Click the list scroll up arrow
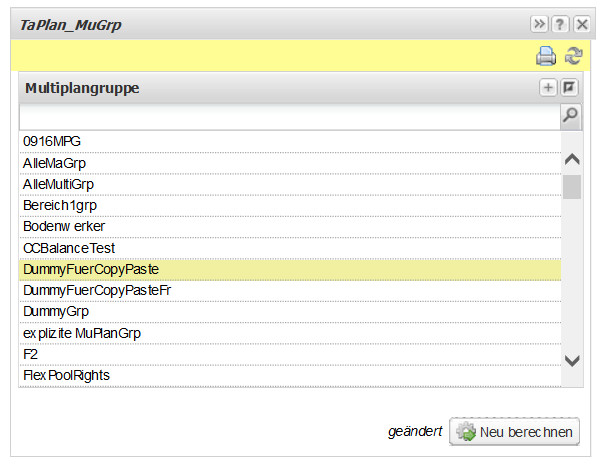The height and width of the screenshot is (466, 601). 572,159
